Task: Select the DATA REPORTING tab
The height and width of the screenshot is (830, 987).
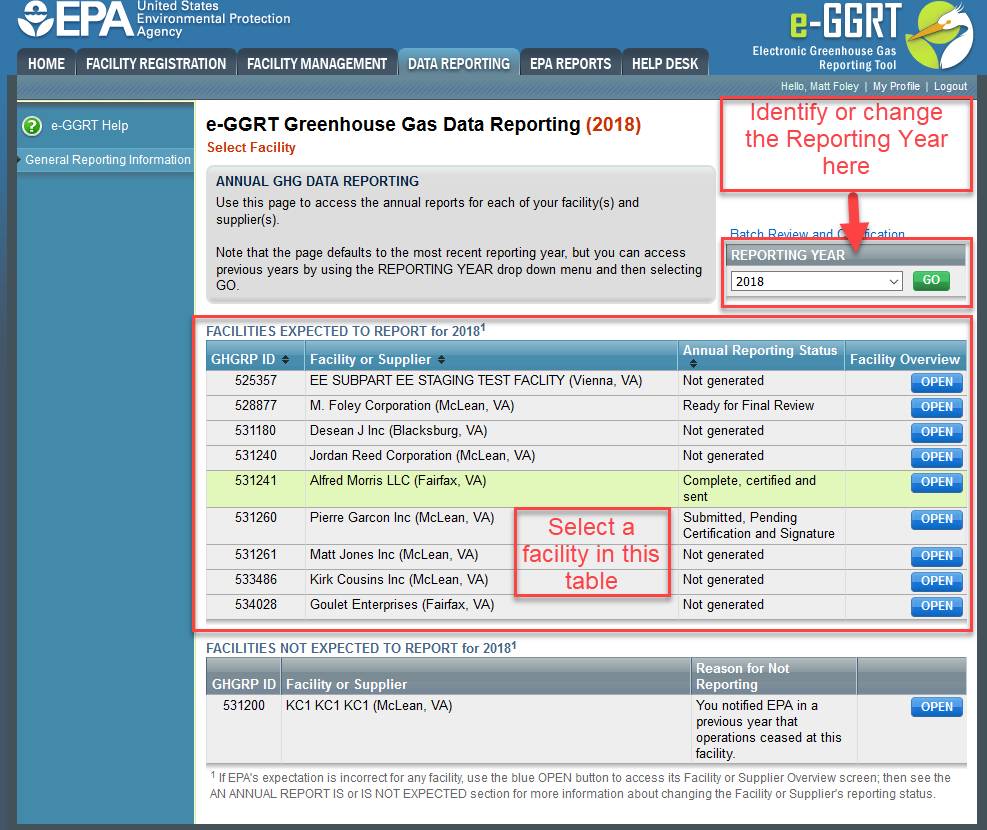Action: pos(459,64)
